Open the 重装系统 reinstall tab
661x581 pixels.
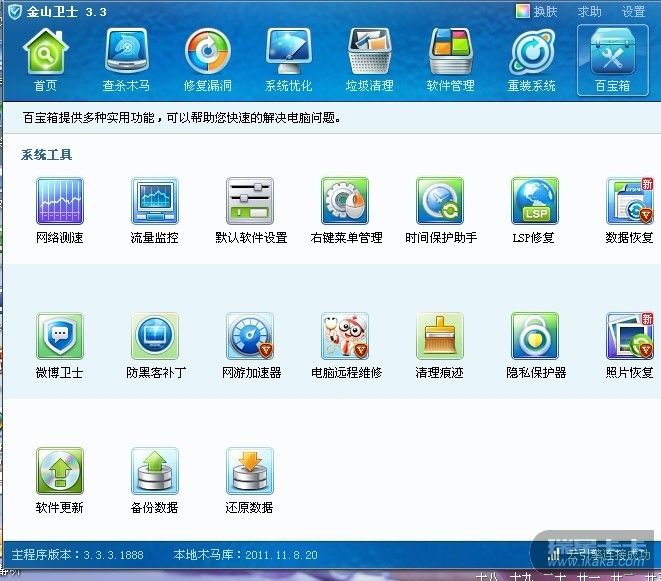point(531,60)
